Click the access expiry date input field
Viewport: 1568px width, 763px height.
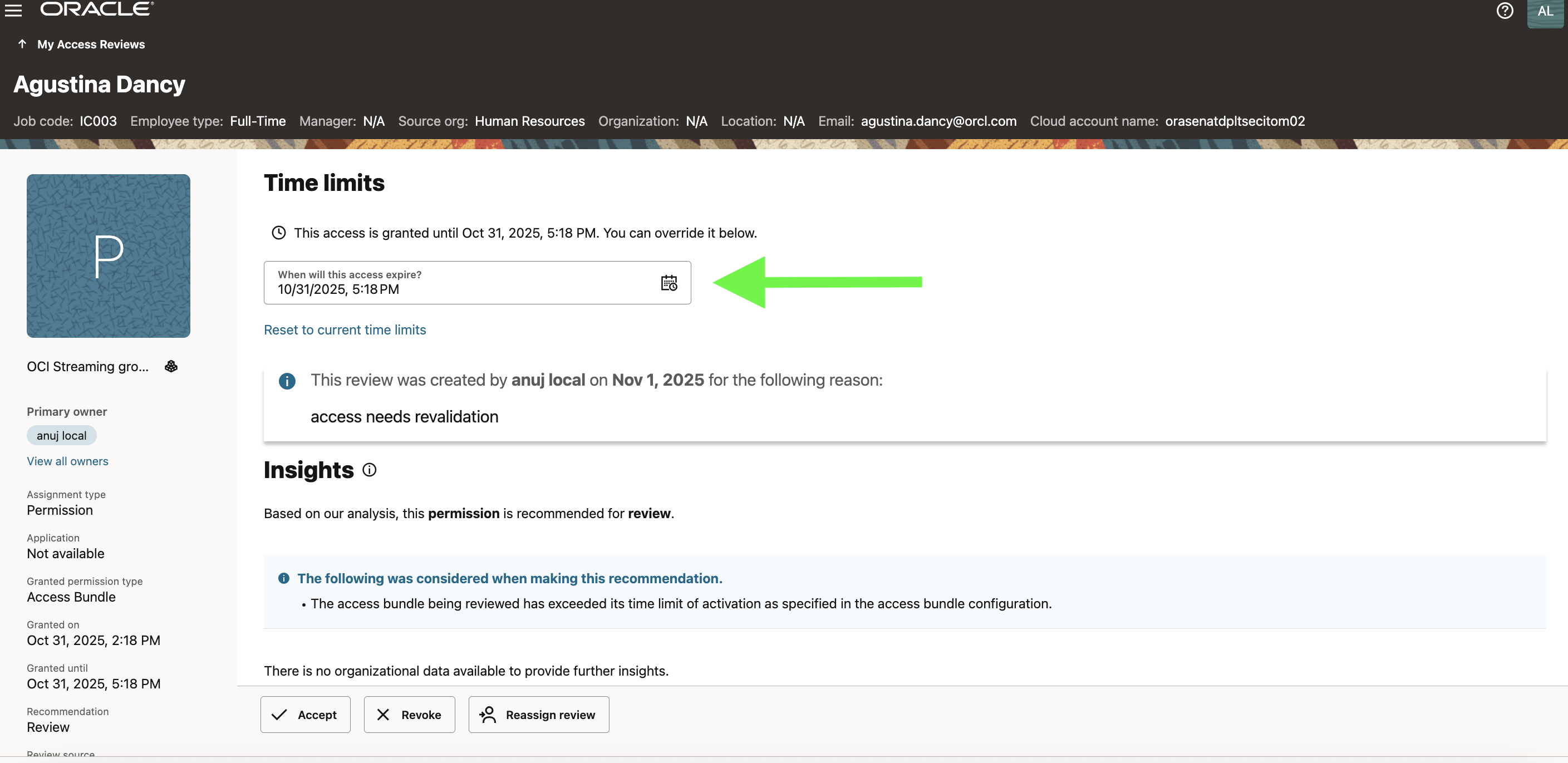(x=463, y=283)
